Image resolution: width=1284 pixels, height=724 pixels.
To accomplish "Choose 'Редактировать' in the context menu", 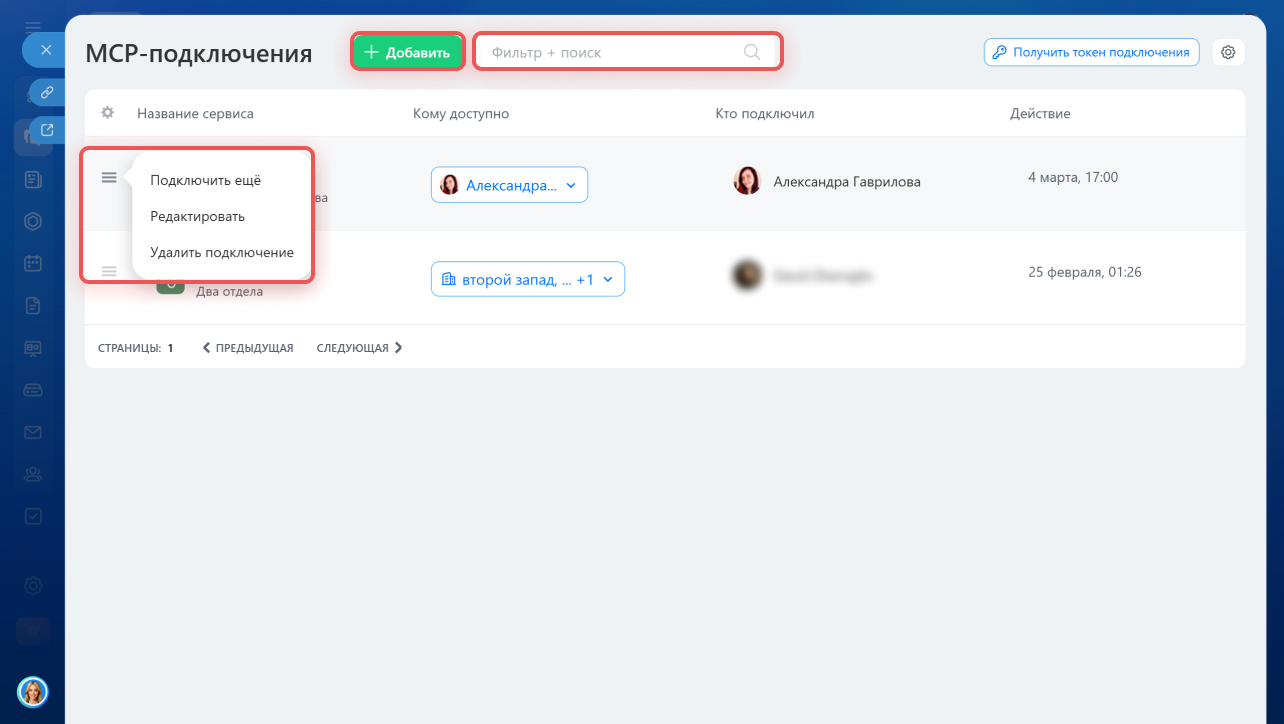I will click(x=197, y=216).
